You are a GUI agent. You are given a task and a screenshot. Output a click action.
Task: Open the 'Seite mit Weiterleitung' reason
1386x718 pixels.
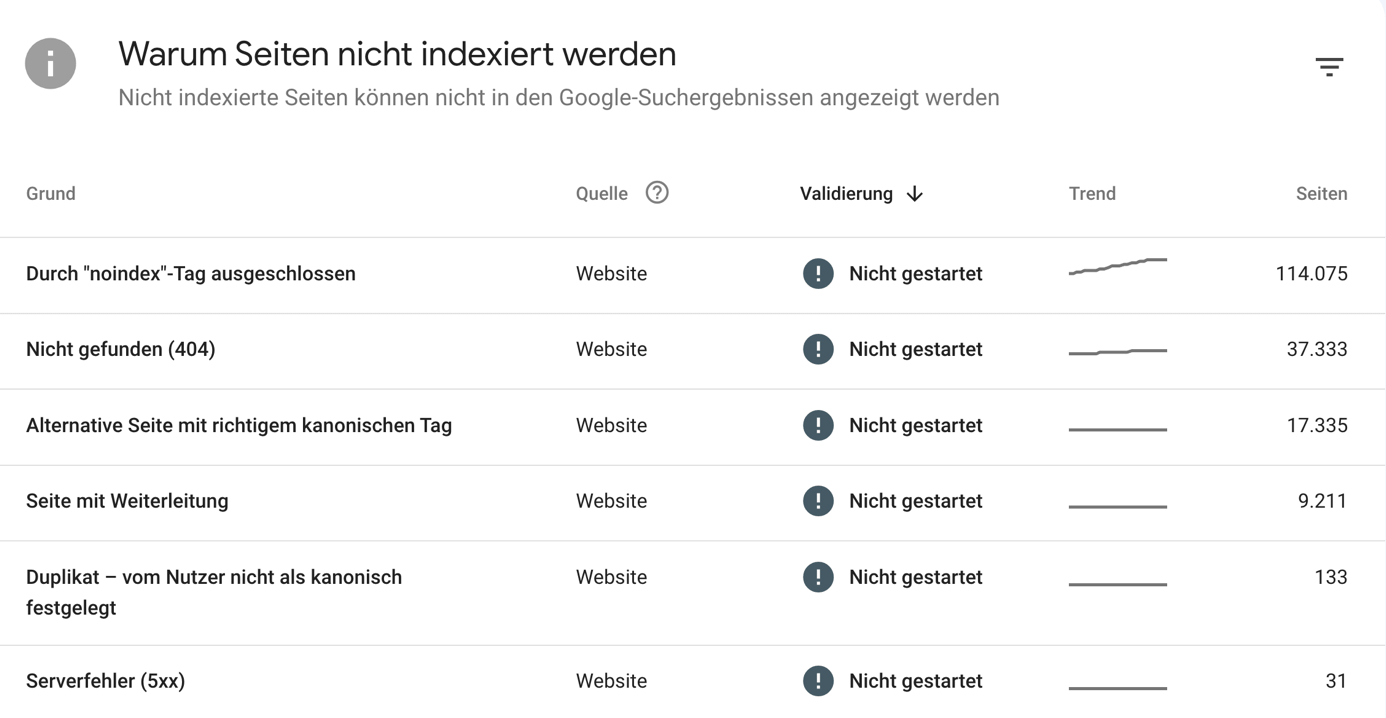(692, 503)
